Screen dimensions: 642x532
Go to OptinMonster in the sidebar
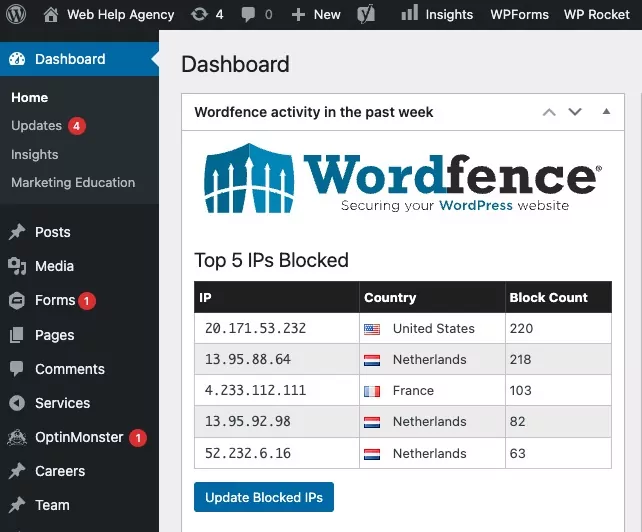coord(79,437)
